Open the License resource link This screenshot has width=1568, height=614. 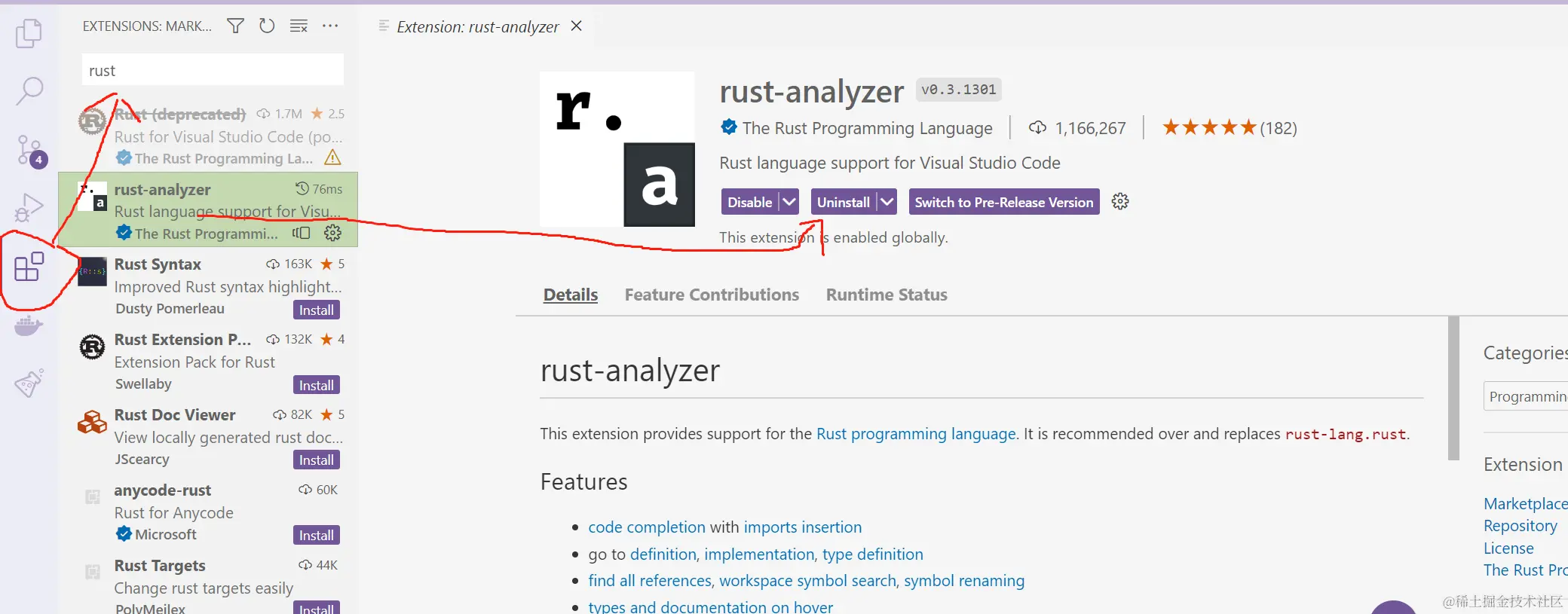1508,548
